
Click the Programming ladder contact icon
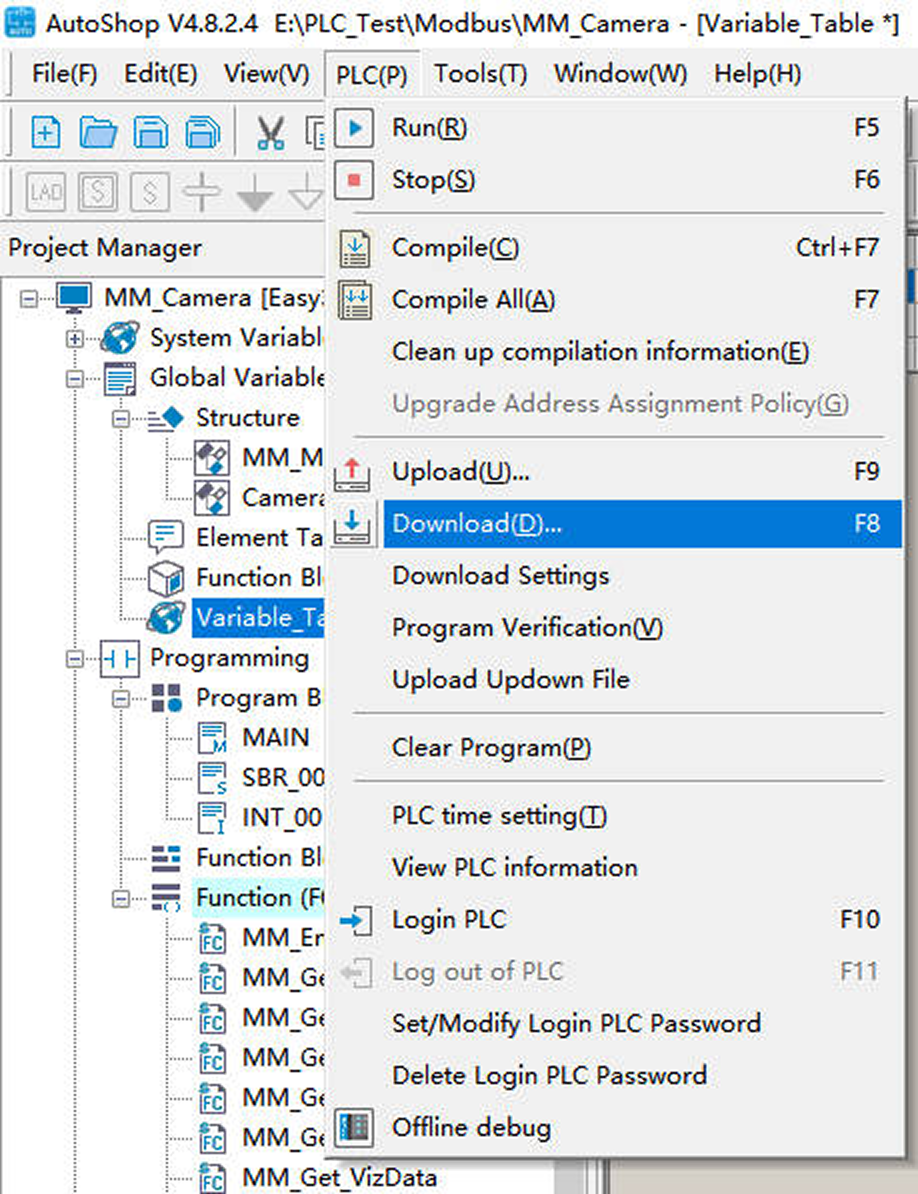[x=120, y=659]
